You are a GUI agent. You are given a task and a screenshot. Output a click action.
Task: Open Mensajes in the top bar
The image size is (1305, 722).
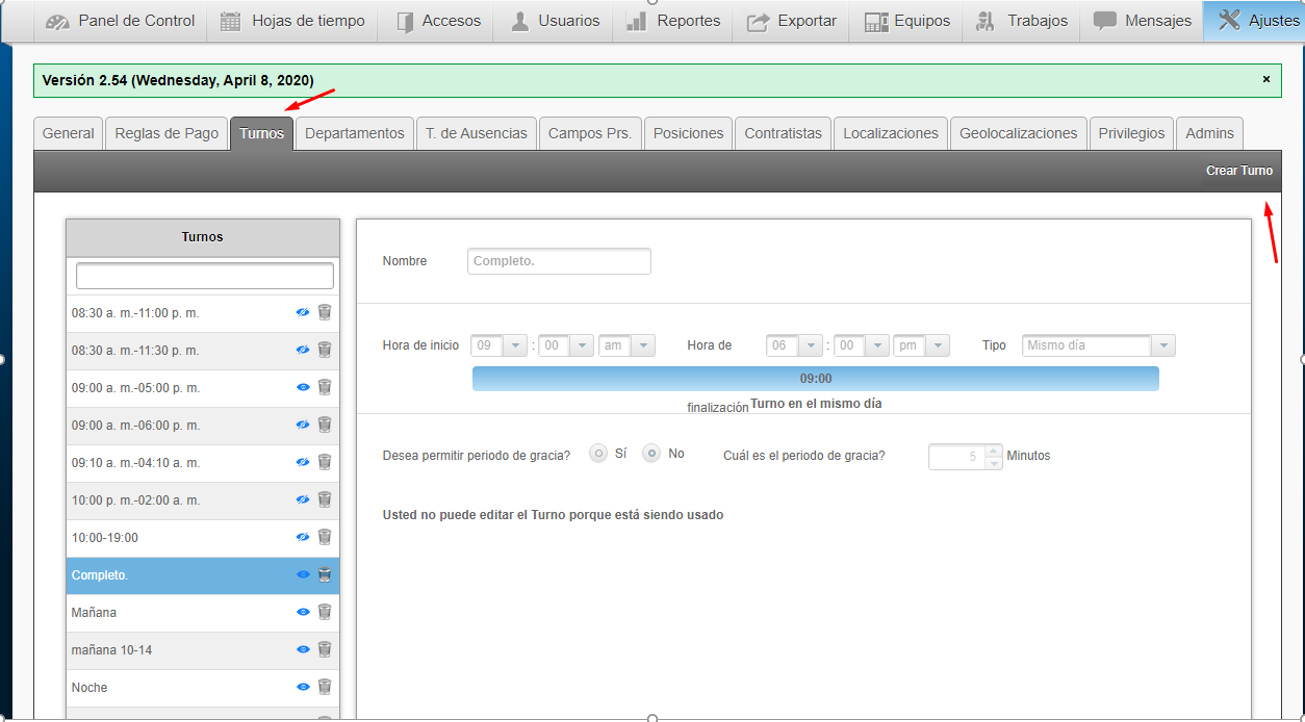(1142, 21)
